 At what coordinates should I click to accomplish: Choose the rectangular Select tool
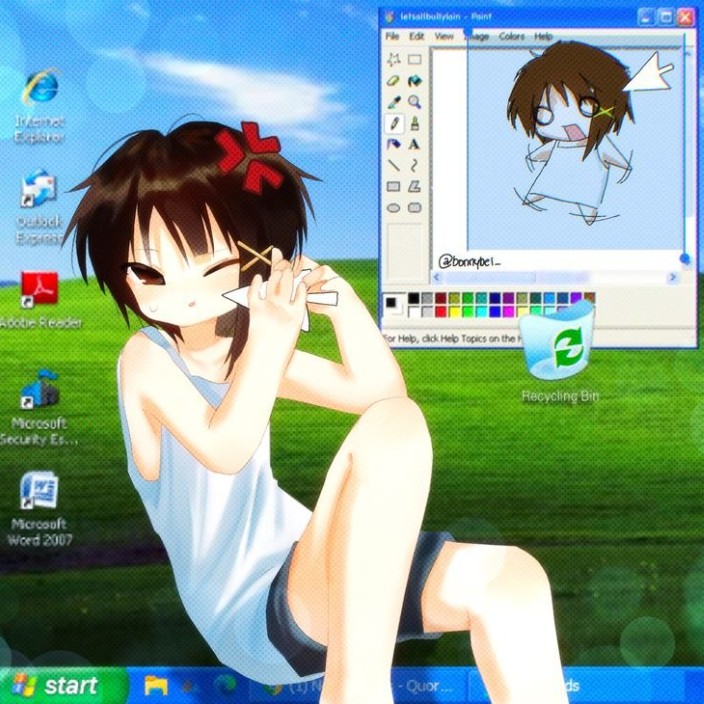tap(414, 60)
